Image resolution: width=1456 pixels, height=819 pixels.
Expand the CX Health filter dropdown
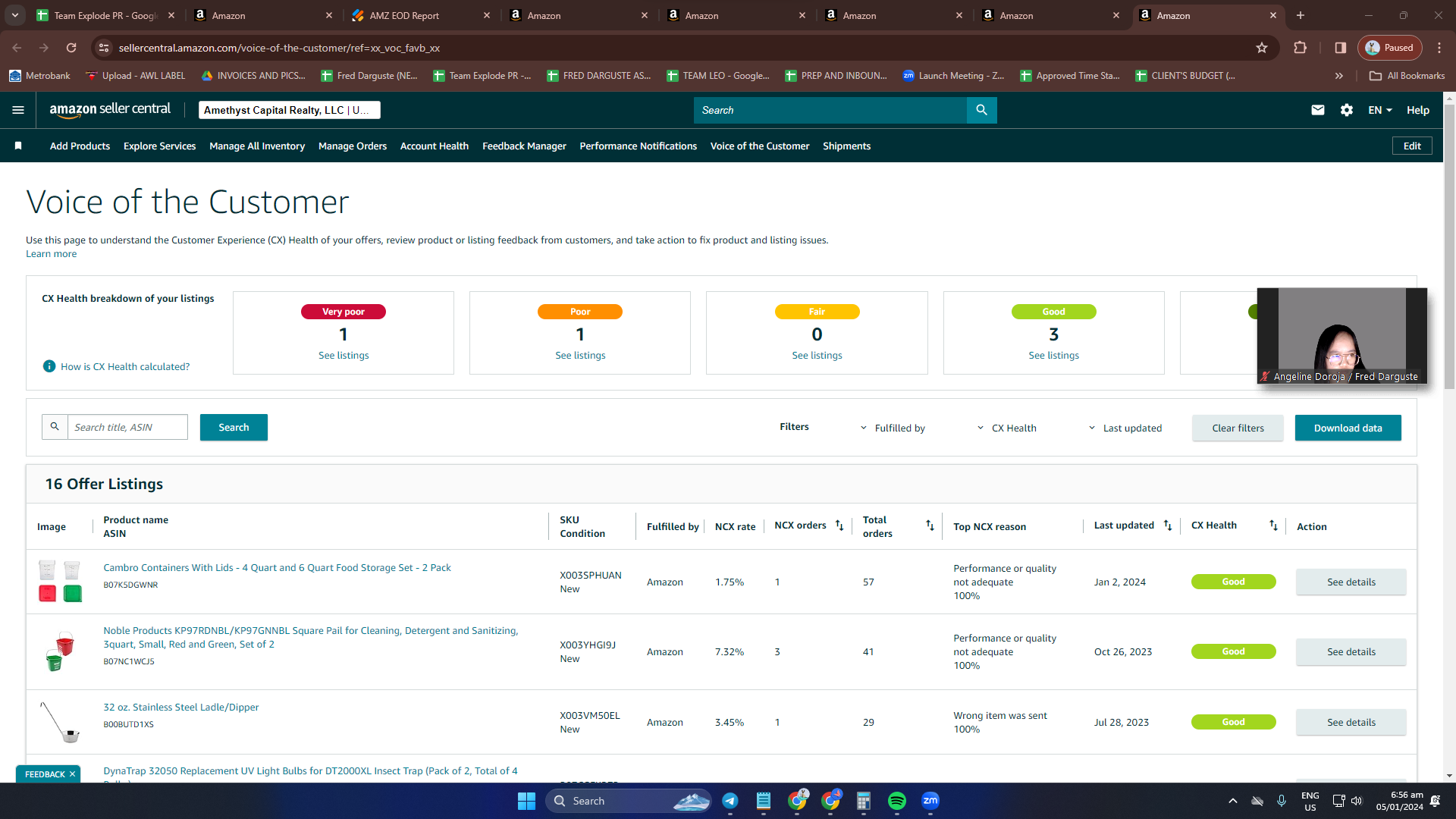[1006, 428]
